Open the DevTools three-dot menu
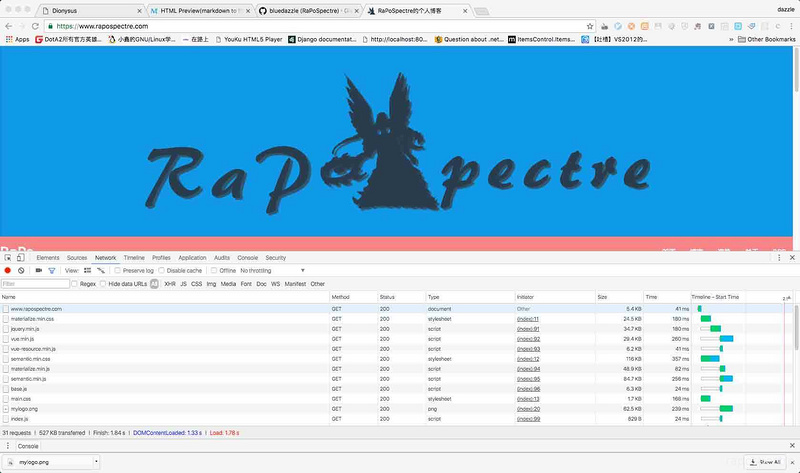The width and height of the screenshot is (800, 473). pyautogui.click(x=779, y=258)
